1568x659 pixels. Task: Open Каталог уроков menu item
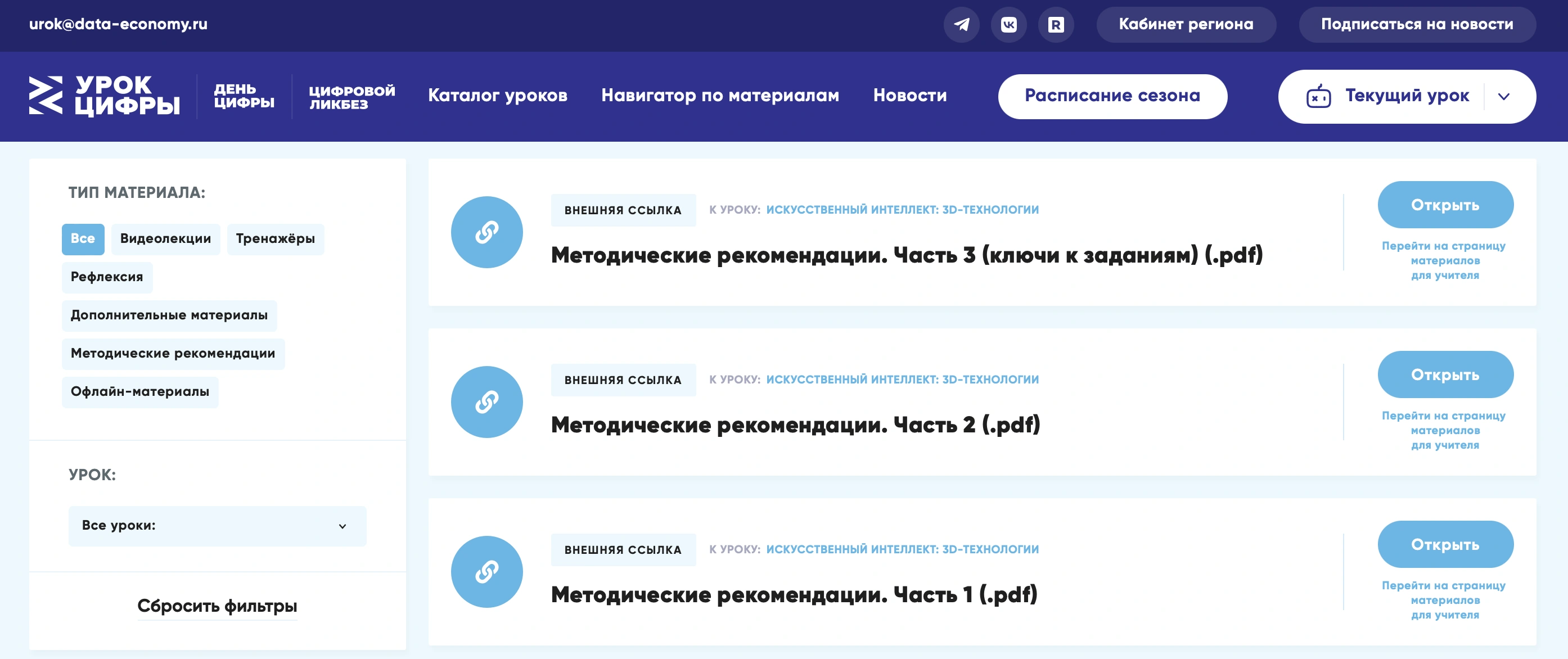coord(497,96)
